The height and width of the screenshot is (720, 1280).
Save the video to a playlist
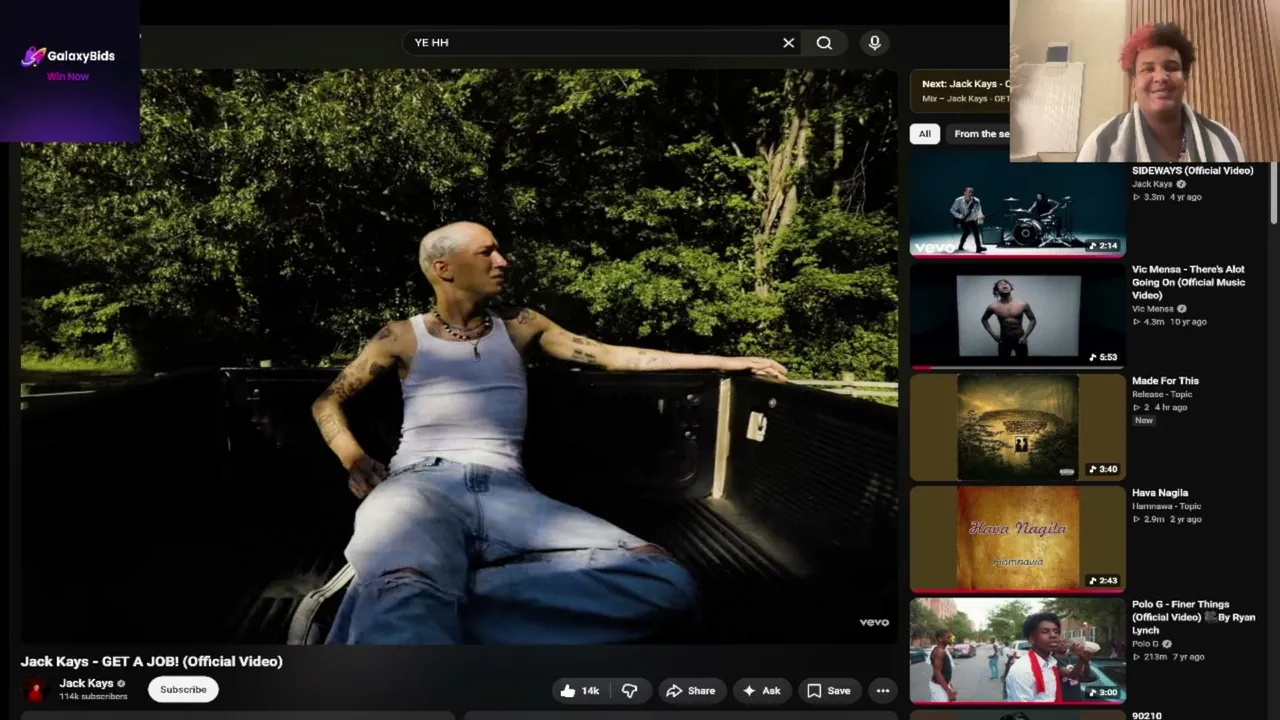(829, 691)
